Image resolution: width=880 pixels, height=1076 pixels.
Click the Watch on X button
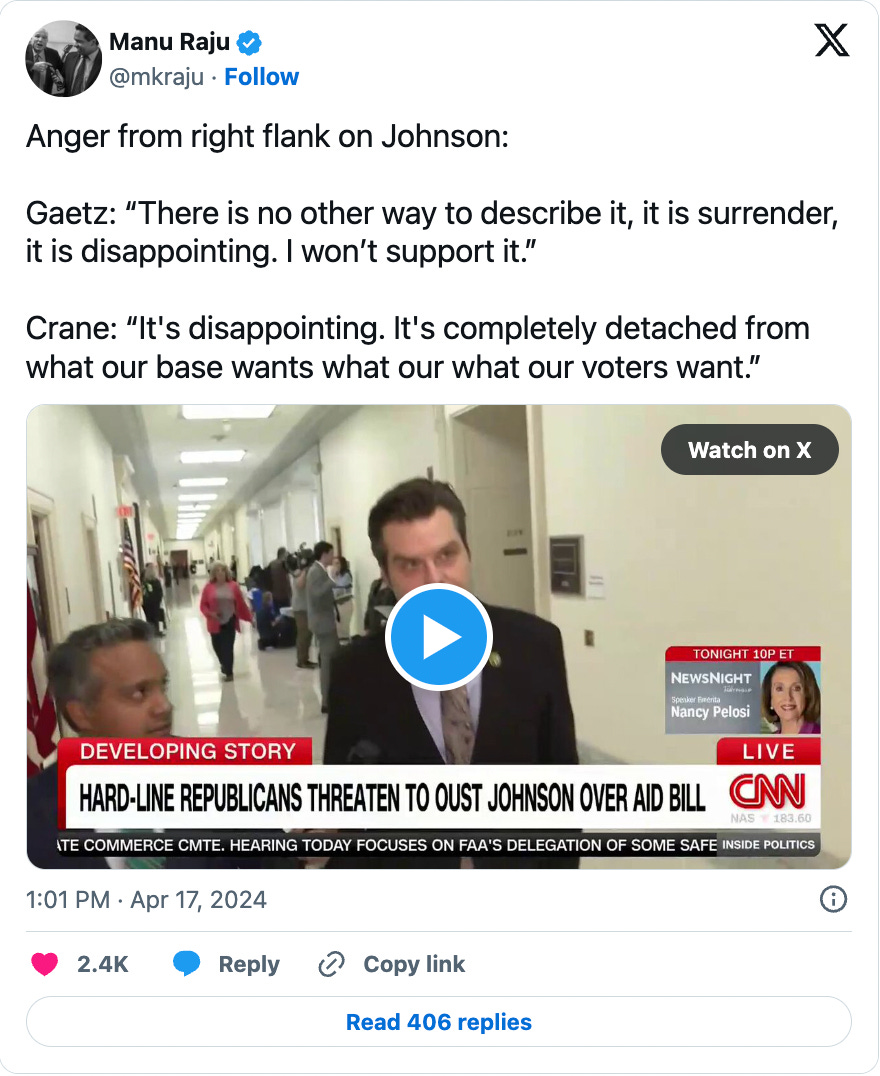click(x=750, y=449)
